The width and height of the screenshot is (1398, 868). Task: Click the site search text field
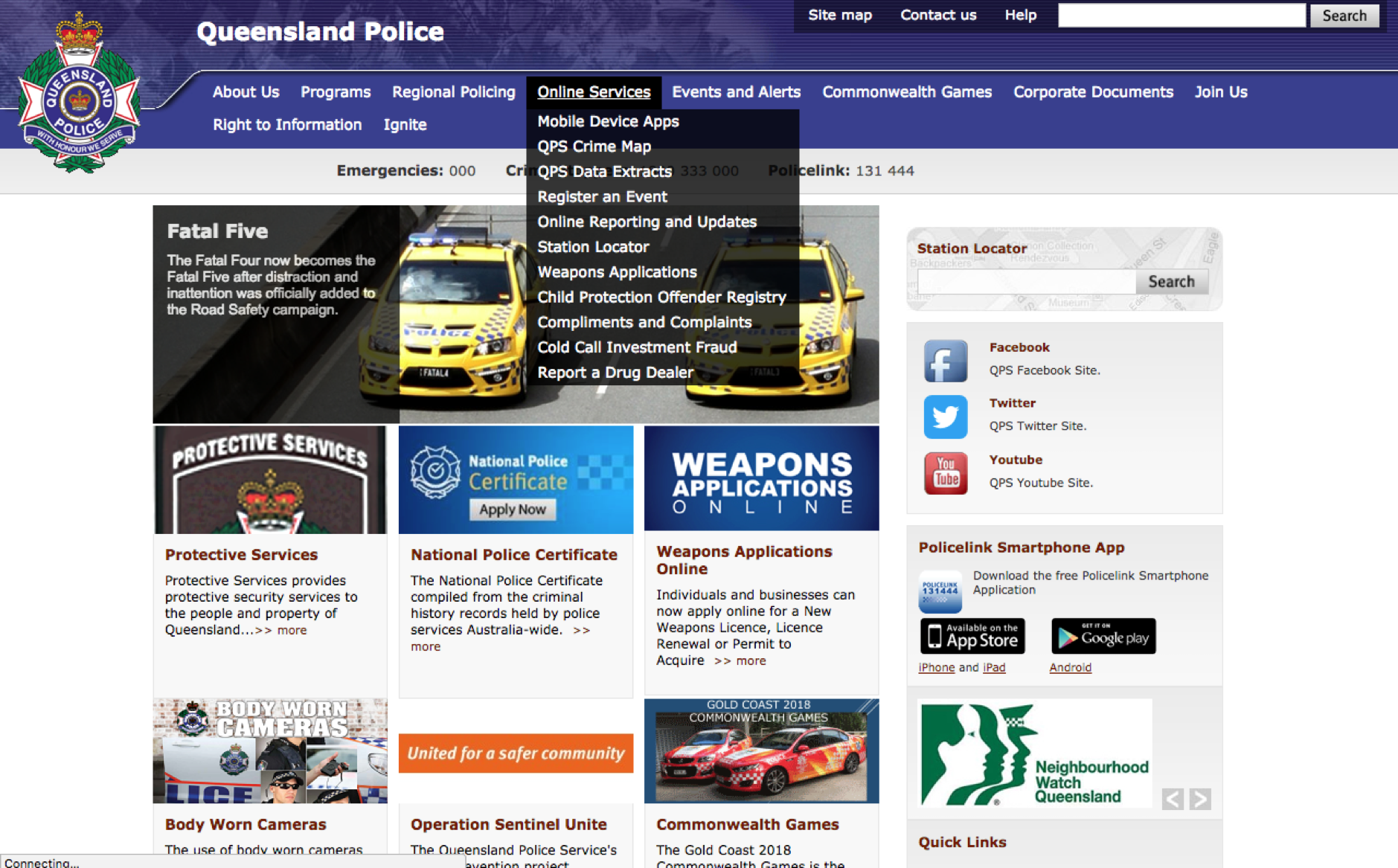(1181, 16)
